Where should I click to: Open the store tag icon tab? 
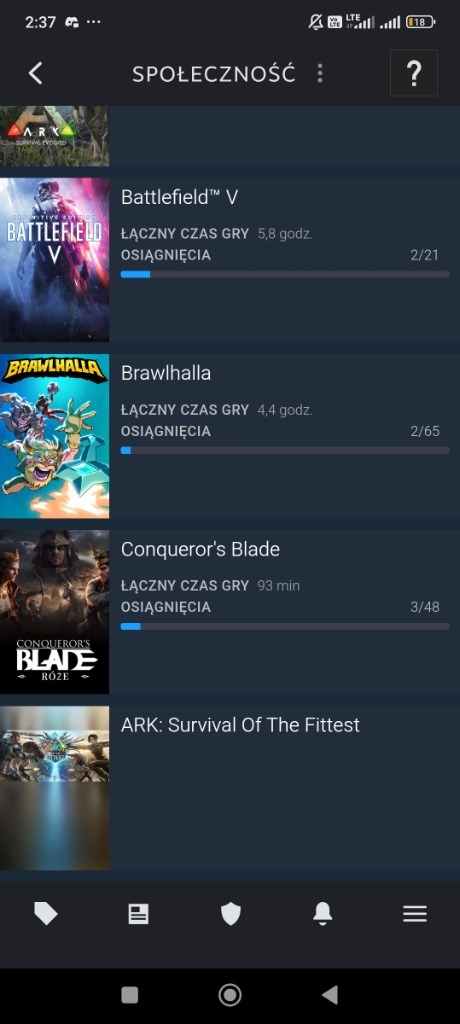(x=46, y=914)
